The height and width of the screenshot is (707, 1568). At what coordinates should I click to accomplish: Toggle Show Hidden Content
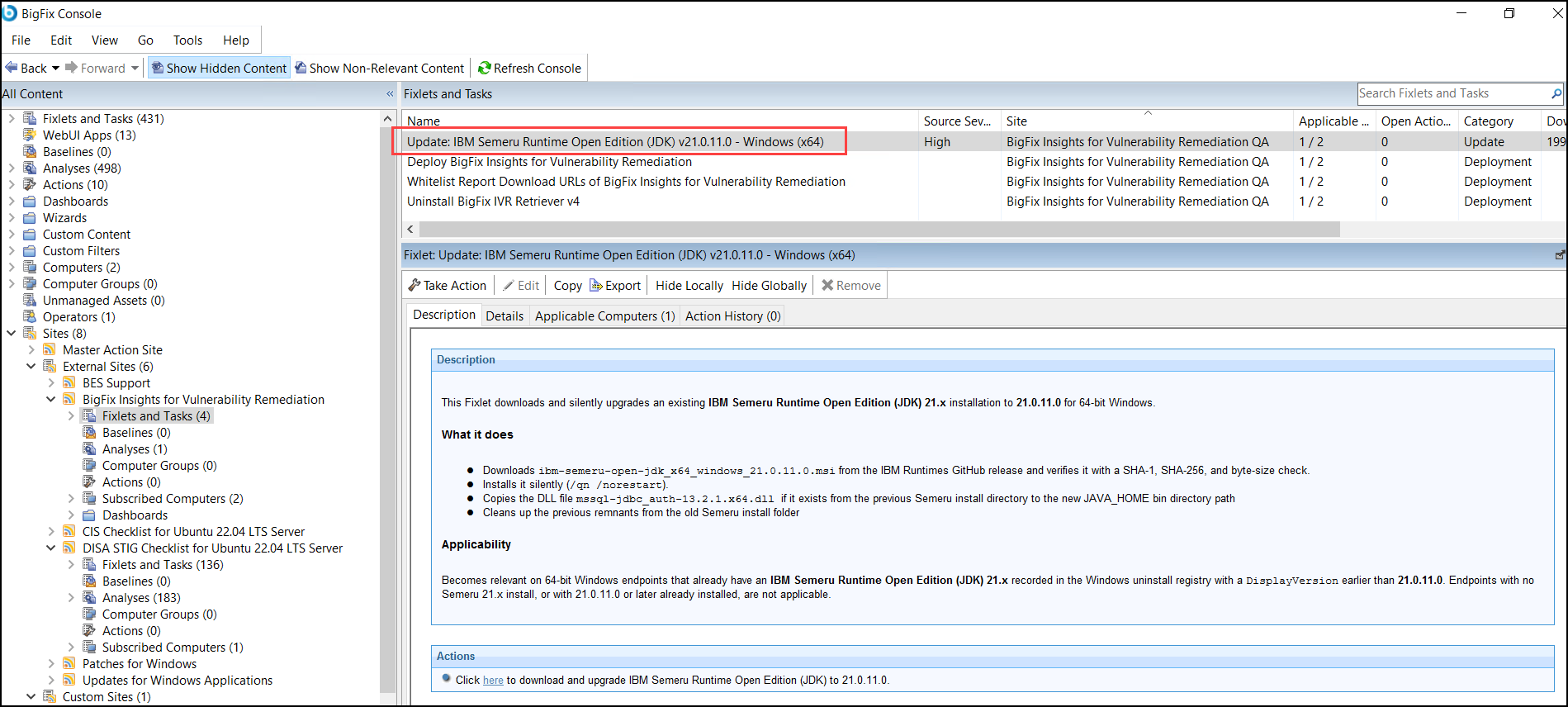pos(219,68)
